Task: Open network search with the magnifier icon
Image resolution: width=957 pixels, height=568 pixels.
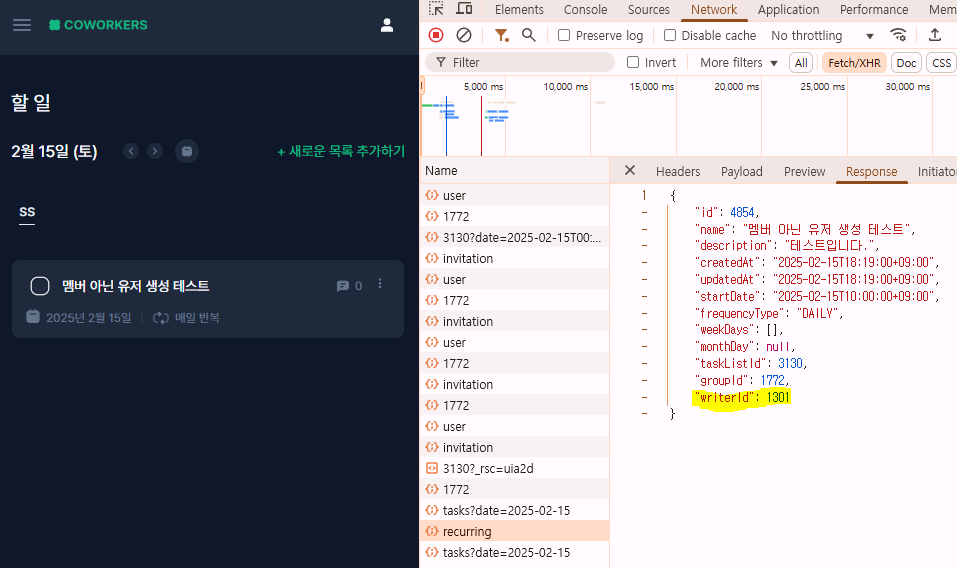Action: [x=529, y=35]
